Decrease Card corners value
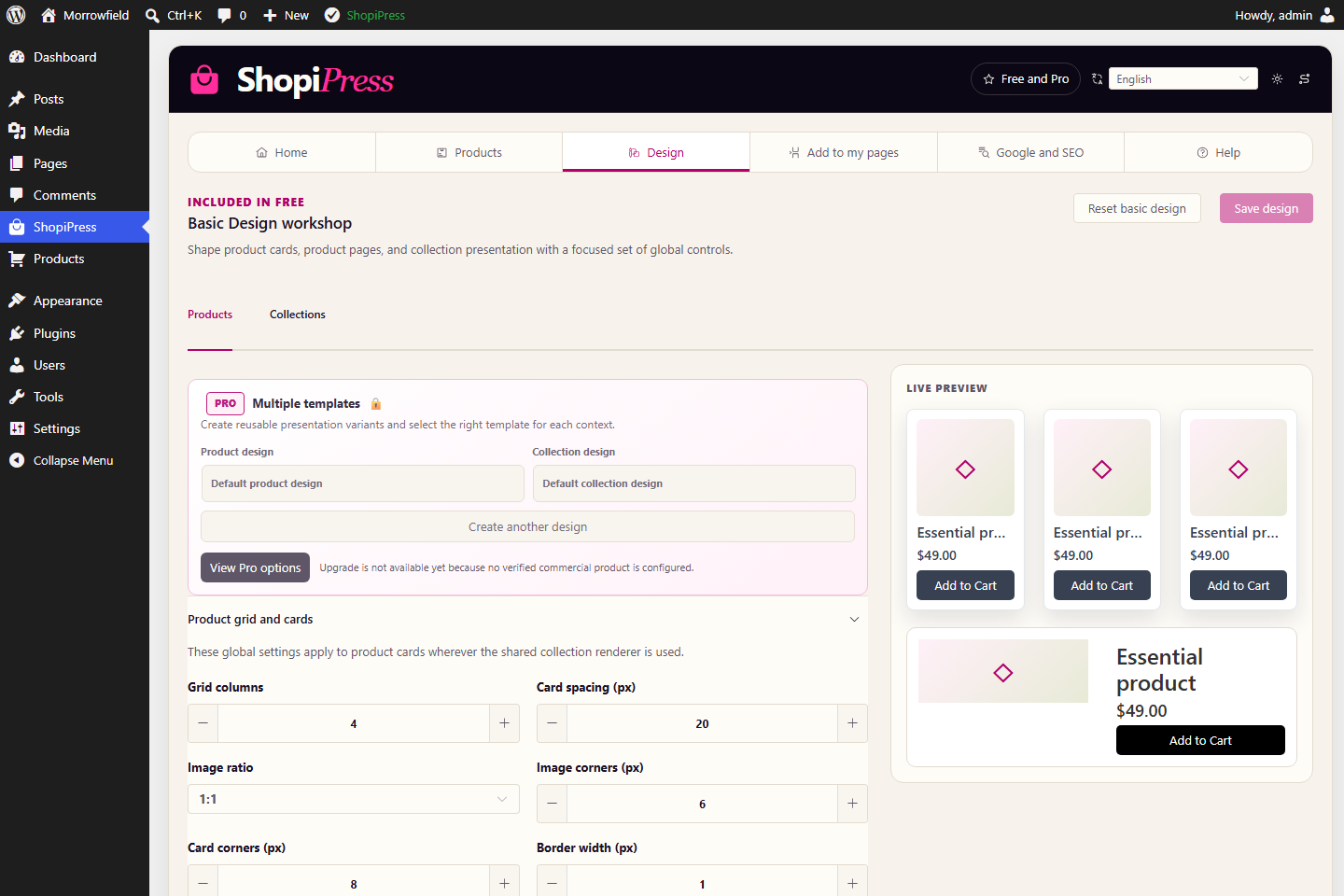This screenshot has width=1344, height=896. pos(203,883)
